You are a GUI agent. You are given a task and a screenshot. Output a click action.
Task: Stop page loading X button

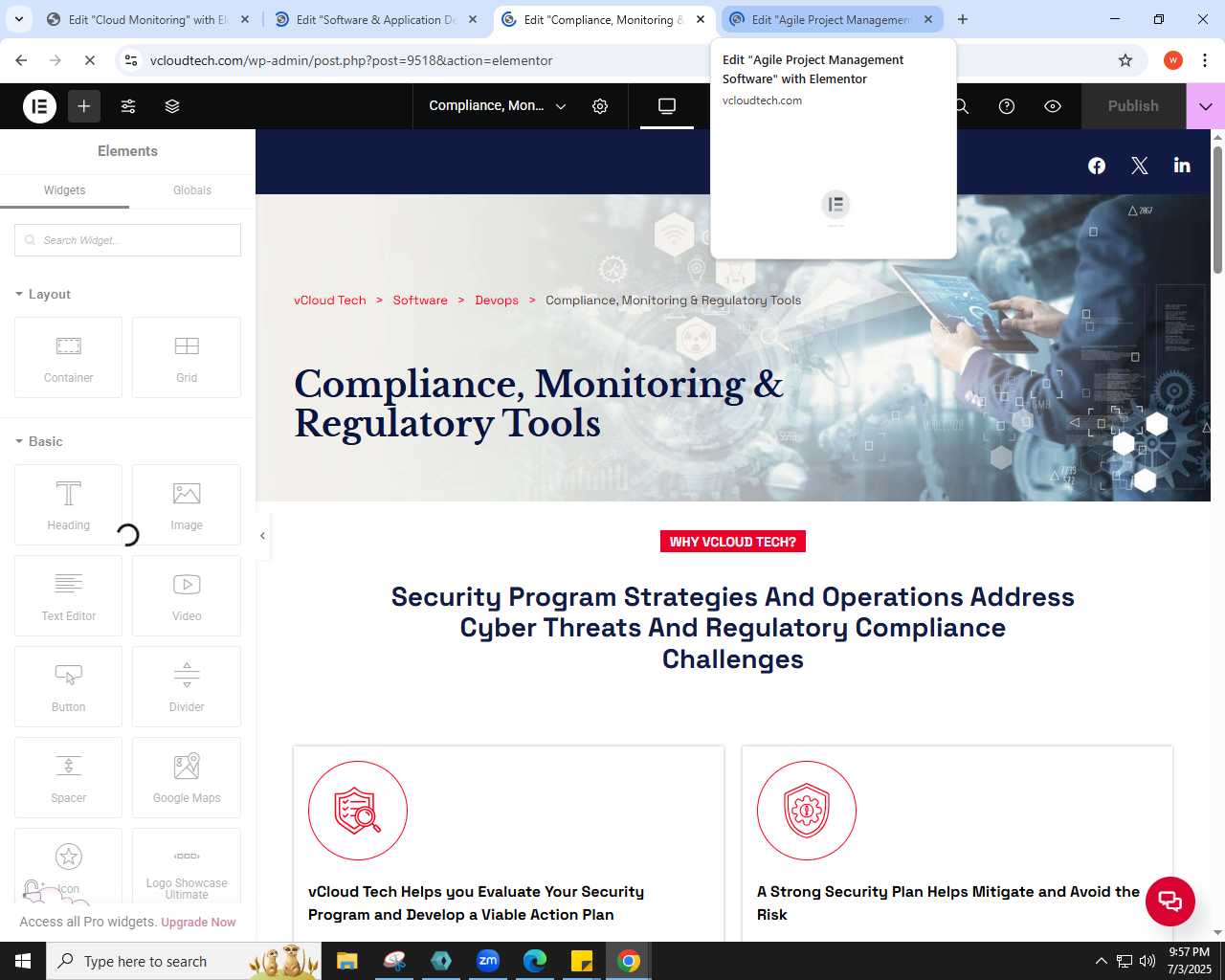coord(90,60)
